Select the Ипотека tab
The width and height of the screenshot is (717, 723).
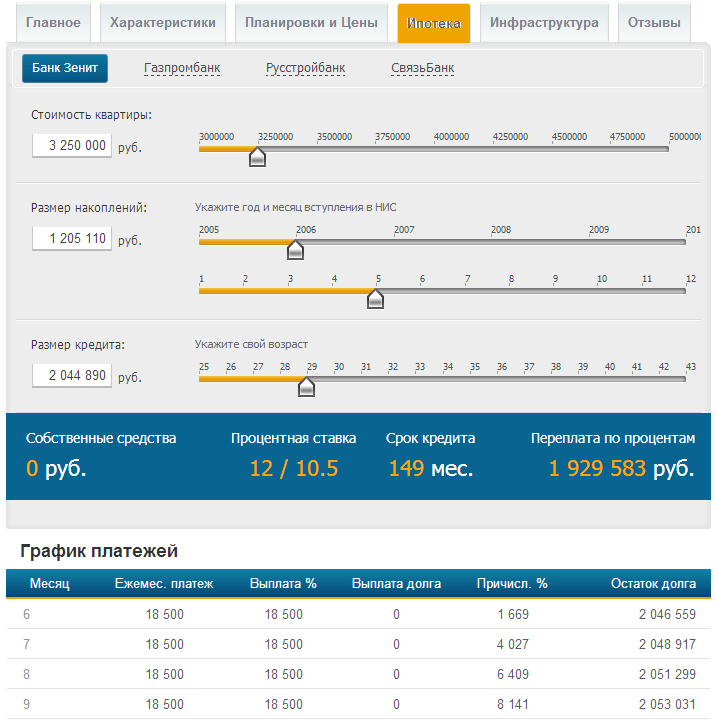click(434, 22)
